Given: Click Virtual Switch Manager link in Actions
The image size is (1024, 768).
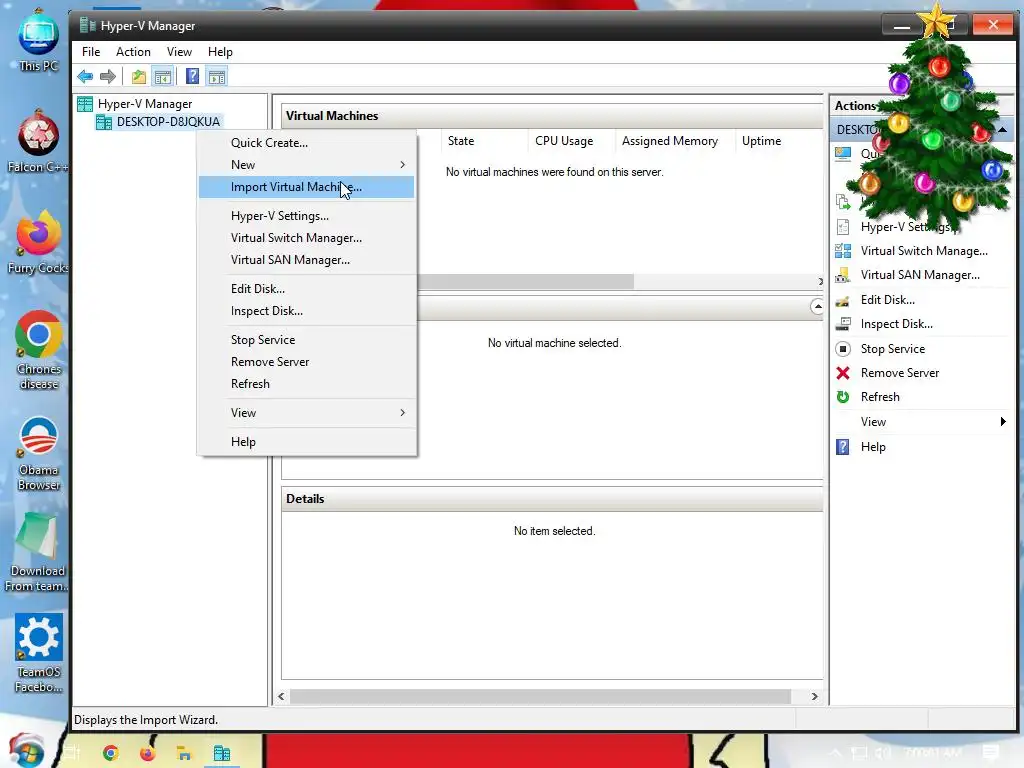Looking at the screenshot, I should pyautogui.click(x=924, y=251).
